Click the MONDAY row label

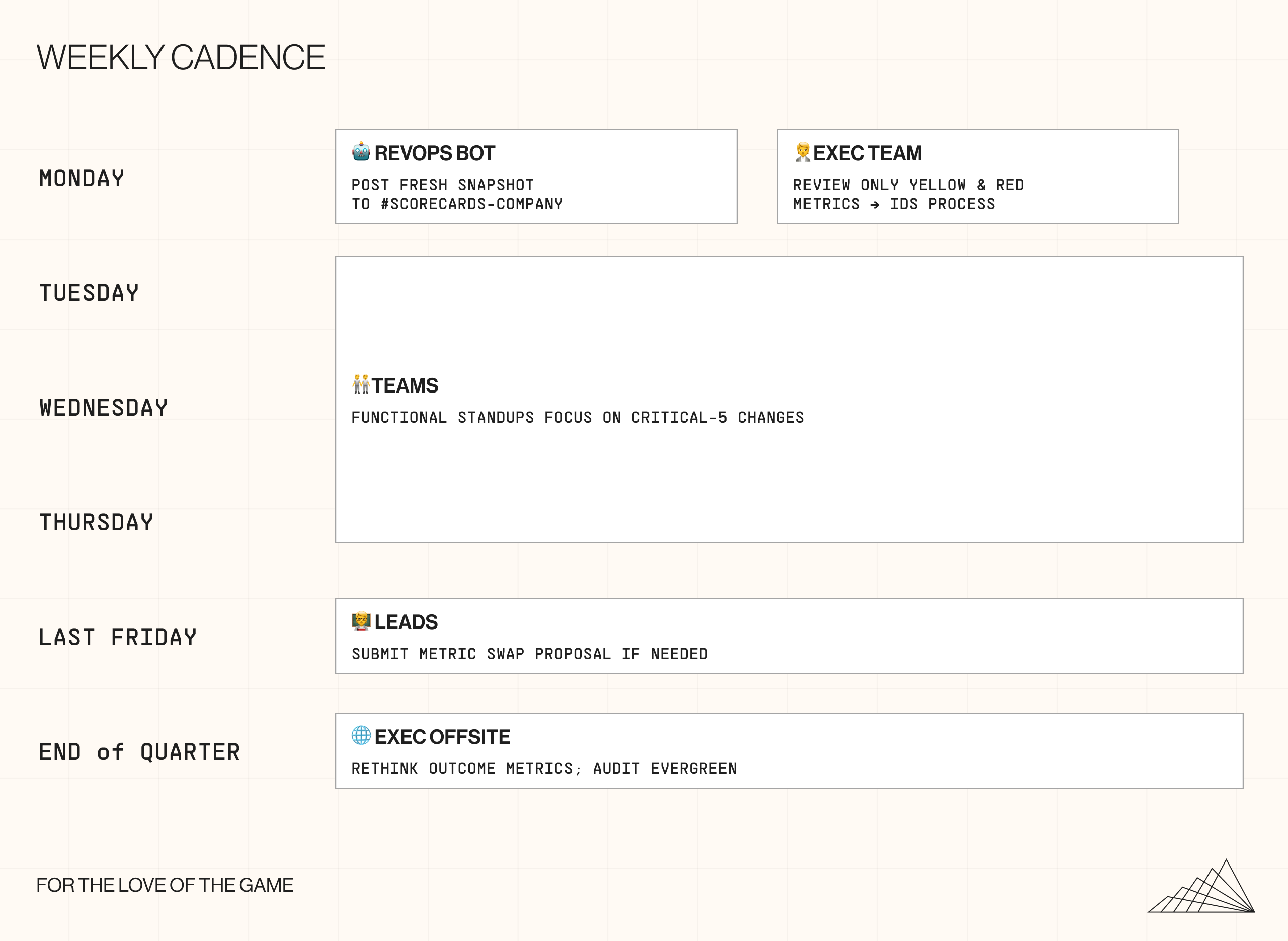click(82, 178)
